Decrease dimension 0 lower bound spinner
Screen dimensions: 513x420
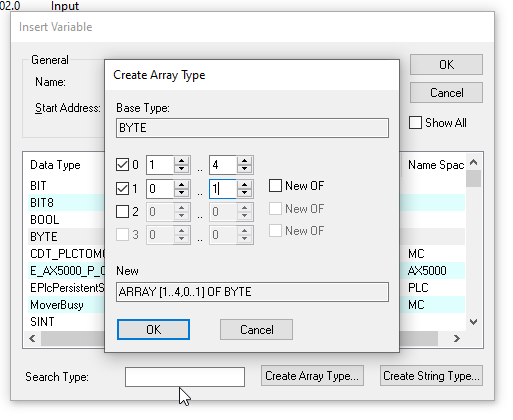[x=182, y=169]
